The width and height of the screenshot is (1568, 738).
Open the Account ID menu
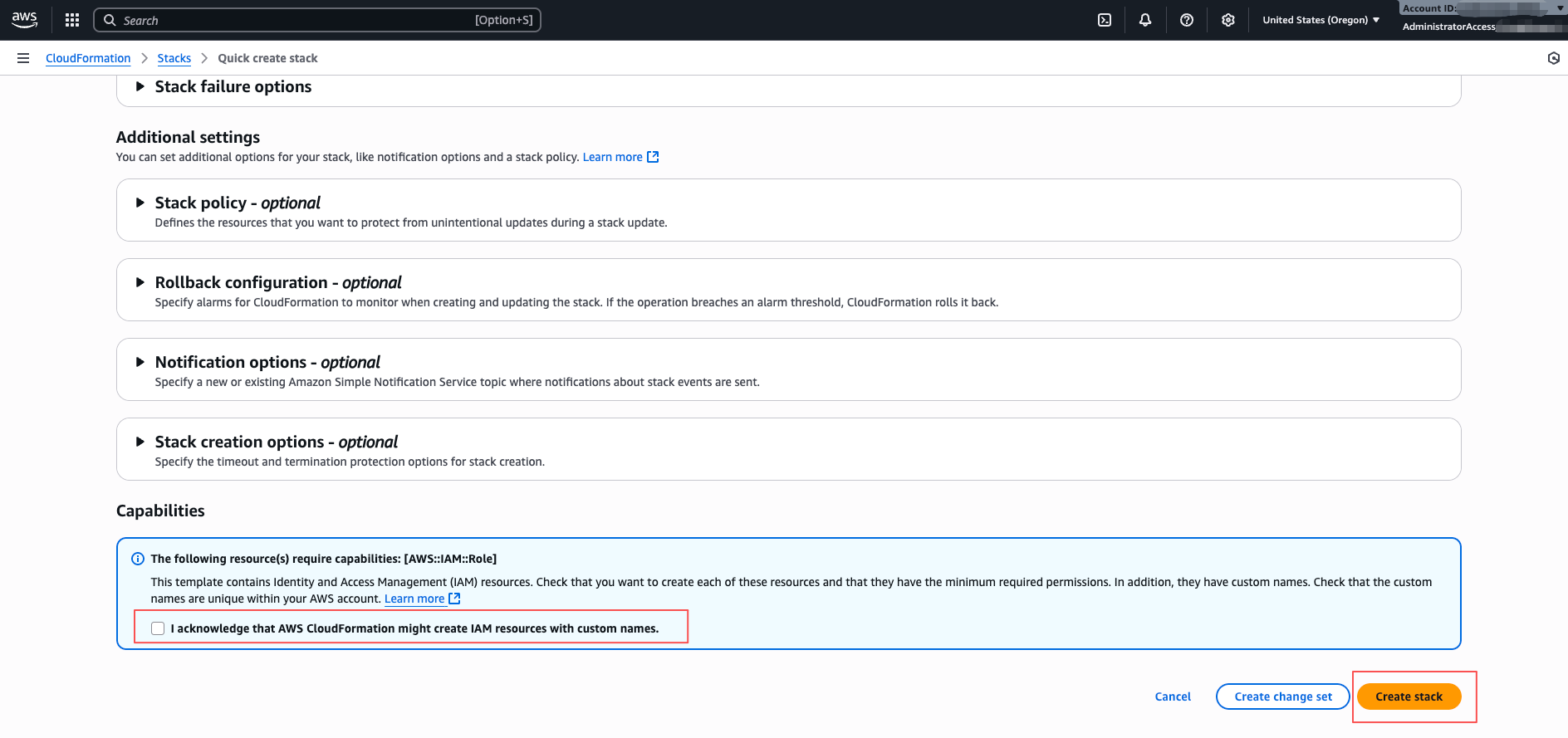pos(1482,8)
